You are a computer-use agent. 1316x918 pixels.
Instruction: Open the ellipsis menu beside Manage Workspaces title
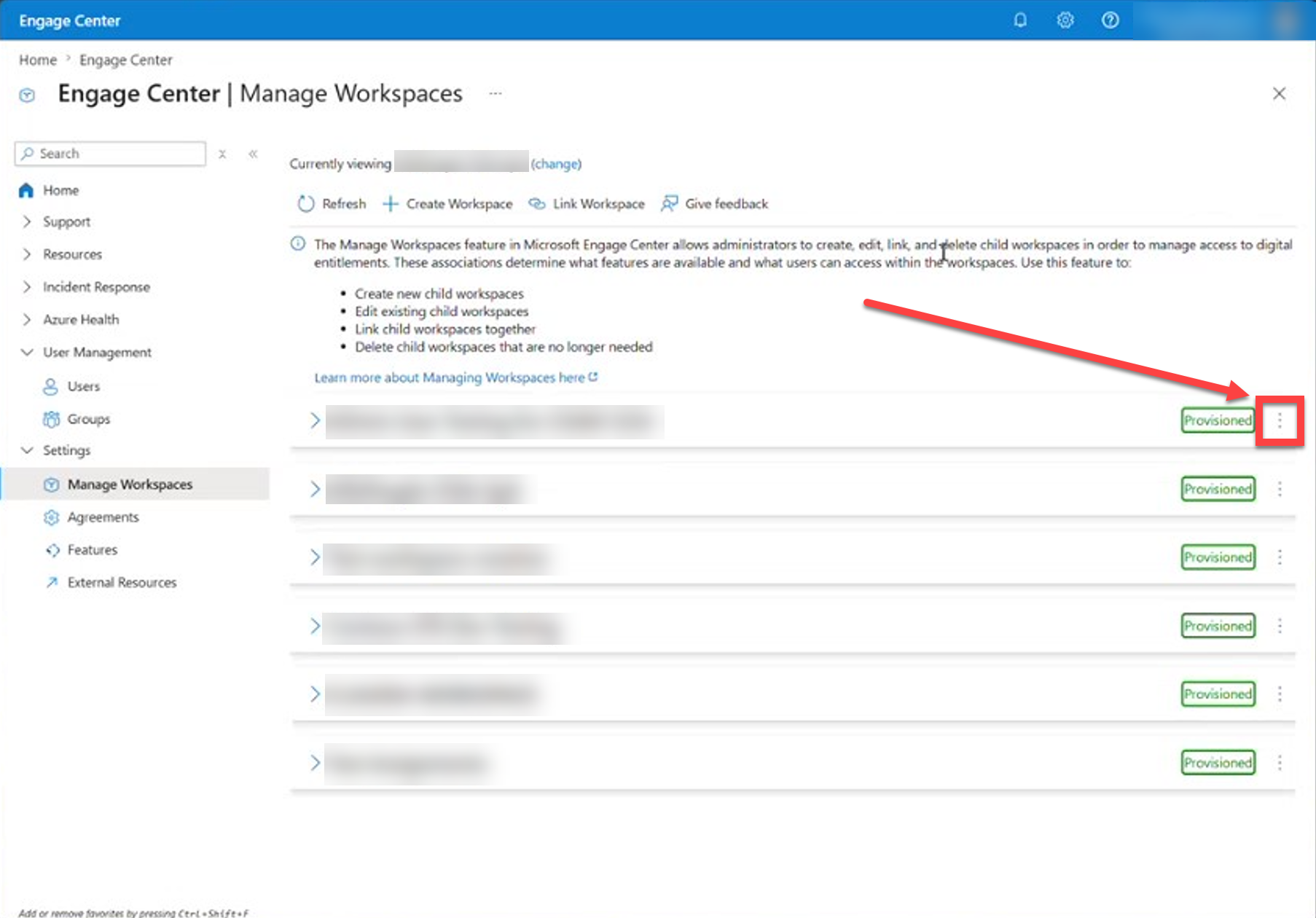click(x=496, y=93)
